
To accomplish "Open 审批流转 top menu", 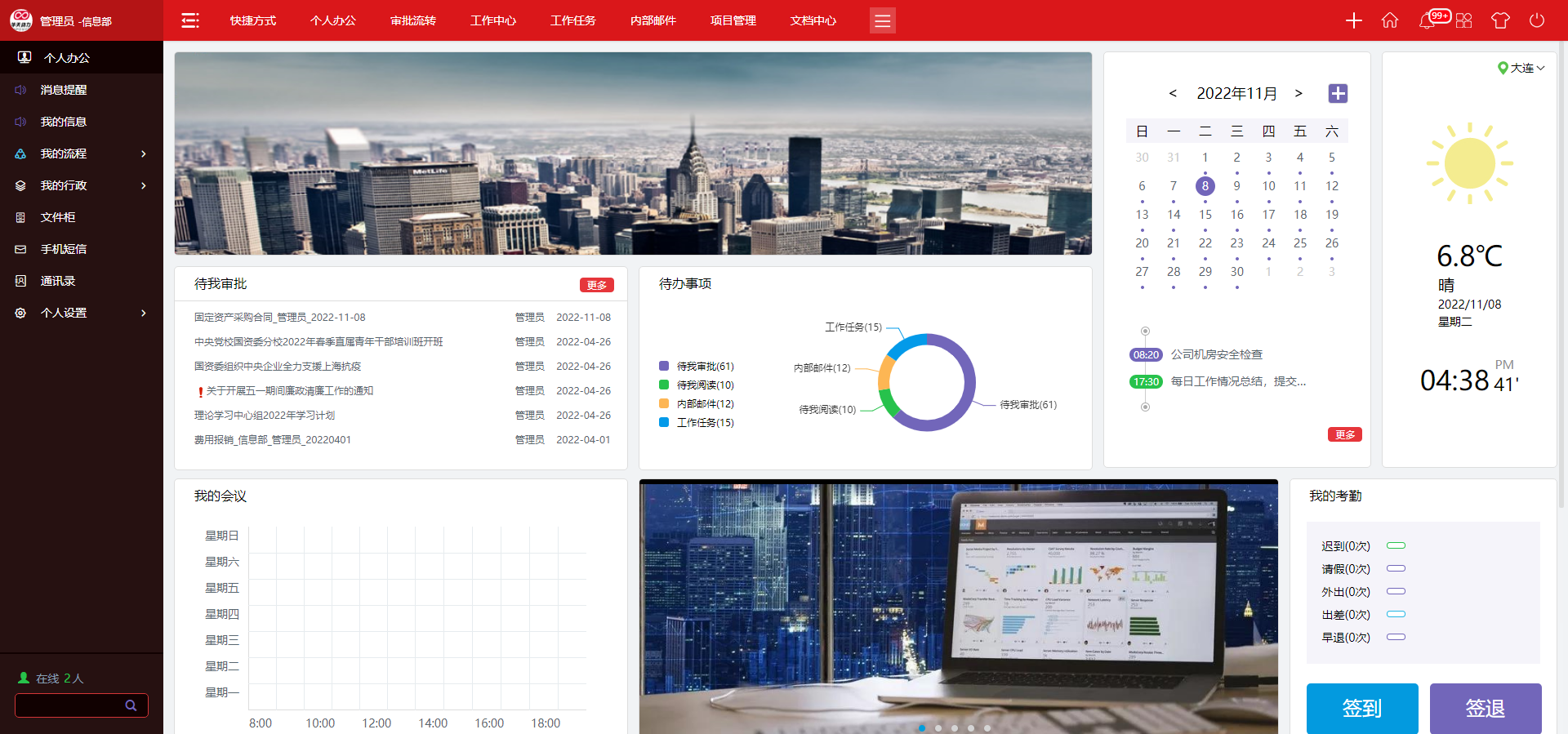I will tap(413, 20).
